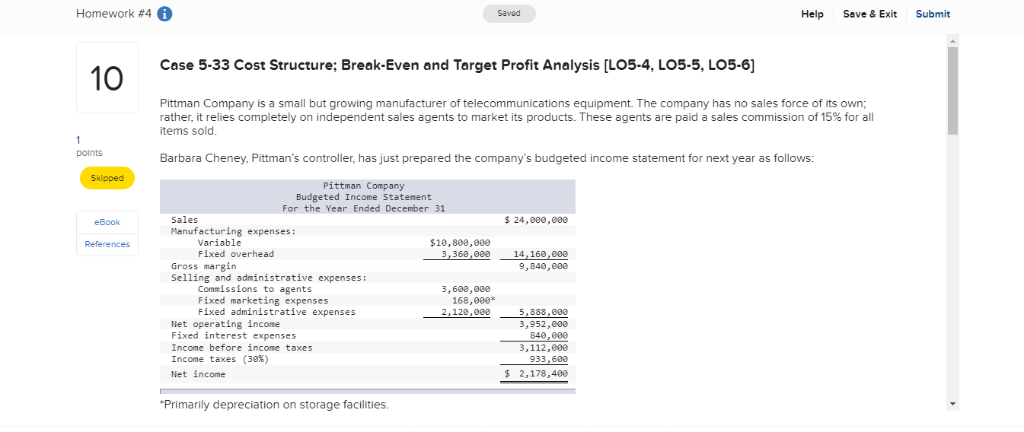The width and height of the screenshot is (1024, 432).
Task: Click income before taxes value 3,112,000
Action: point(543,348)
